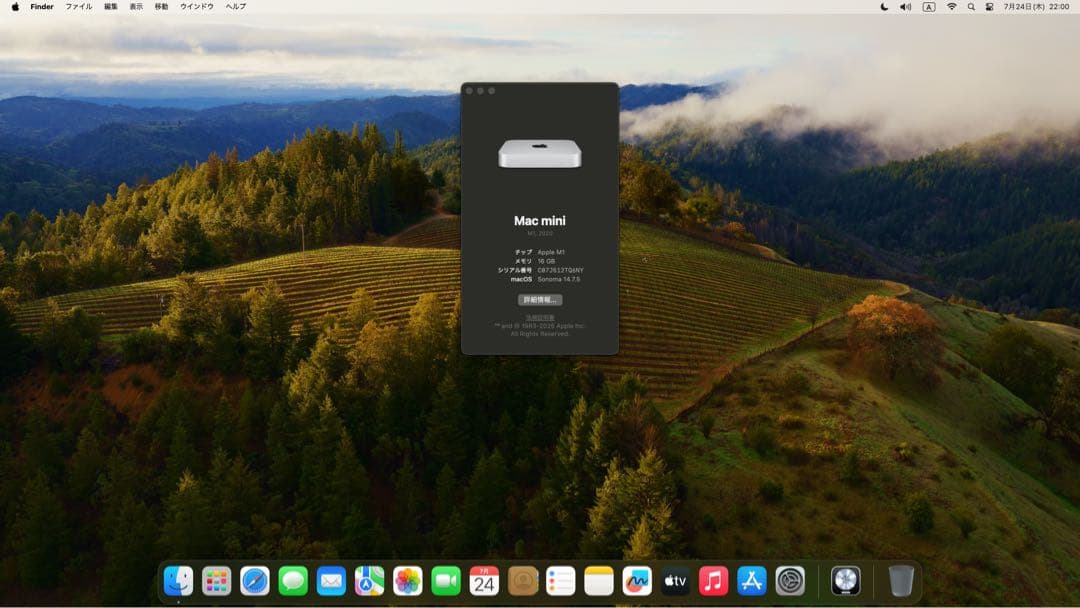Open System Settings from the Dock
Image resolution: width=1080 pixels, height=608 pixels.
click(x=790, y=582)
